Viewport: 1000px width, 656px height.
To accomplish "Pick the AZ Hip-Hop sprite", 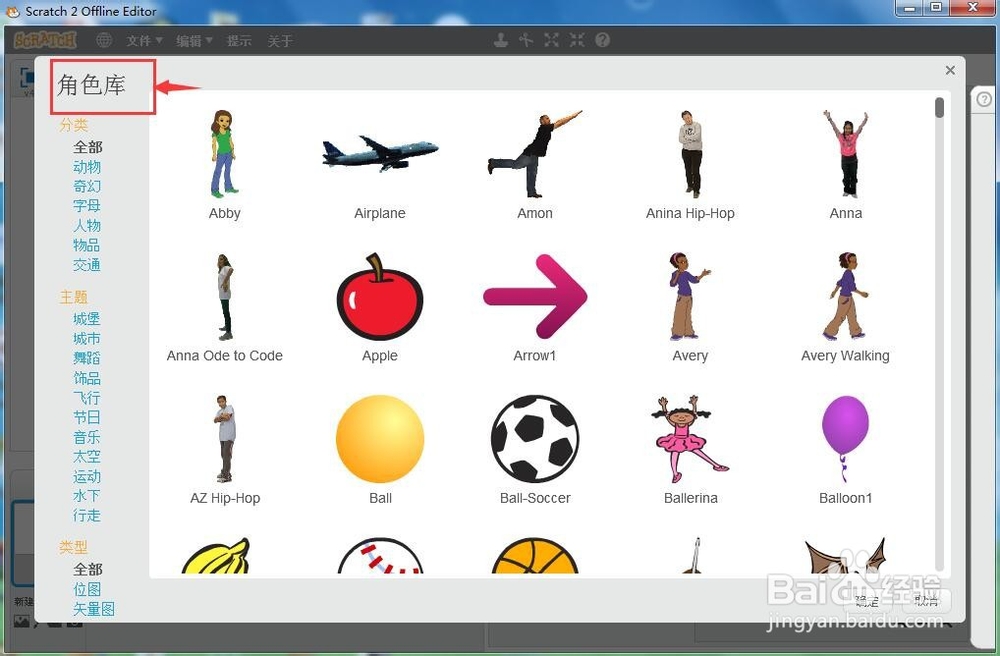I will [224, 439].
